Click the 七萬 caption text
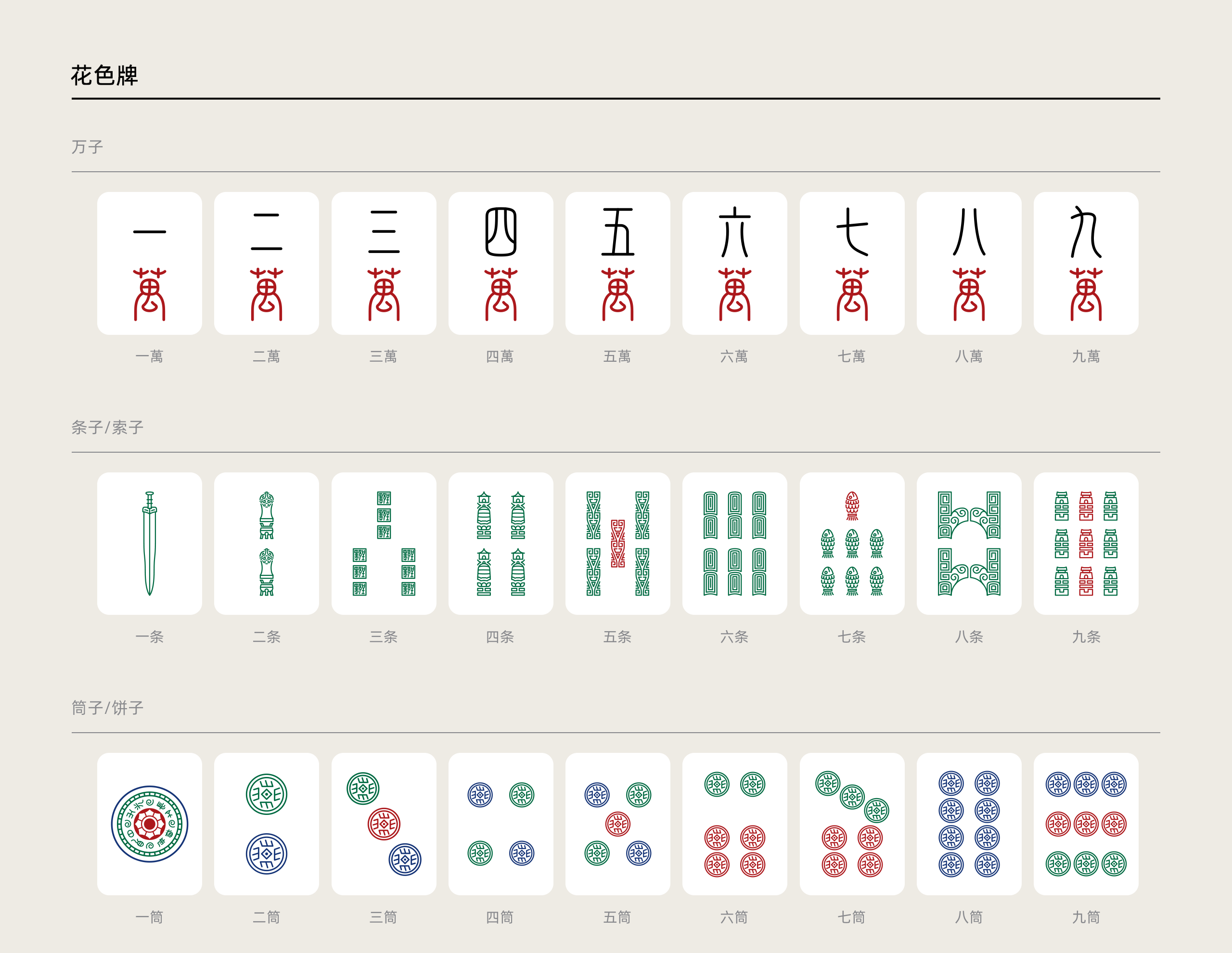This screenshot has width=1232, height=953. 852,356
